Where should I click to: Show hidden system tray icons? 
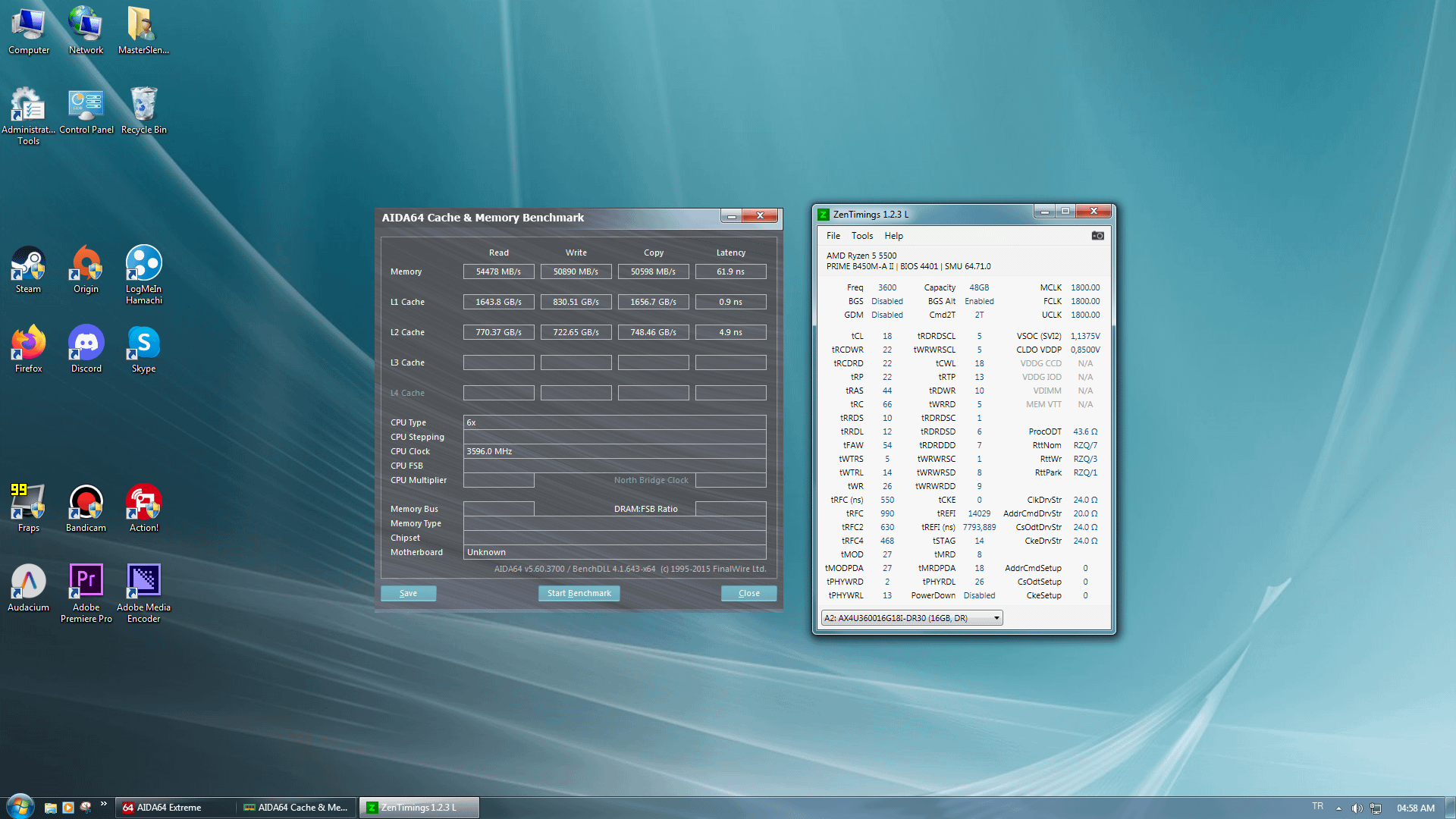click(x=1338, y=808)
